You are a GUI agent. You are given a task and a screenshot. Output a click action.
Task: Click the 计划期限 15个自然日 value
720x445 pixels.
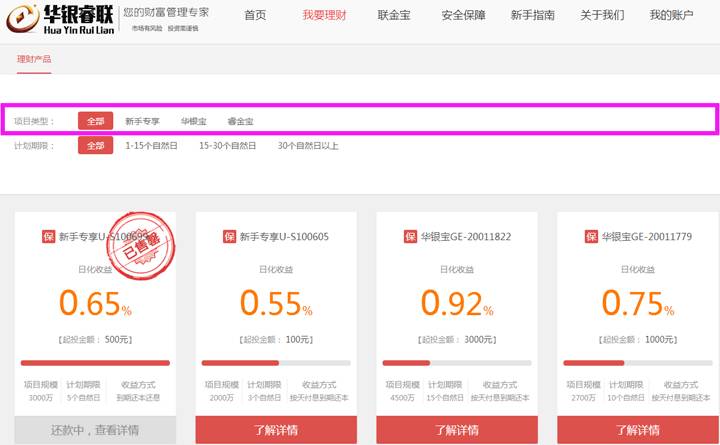pos(445,398)
